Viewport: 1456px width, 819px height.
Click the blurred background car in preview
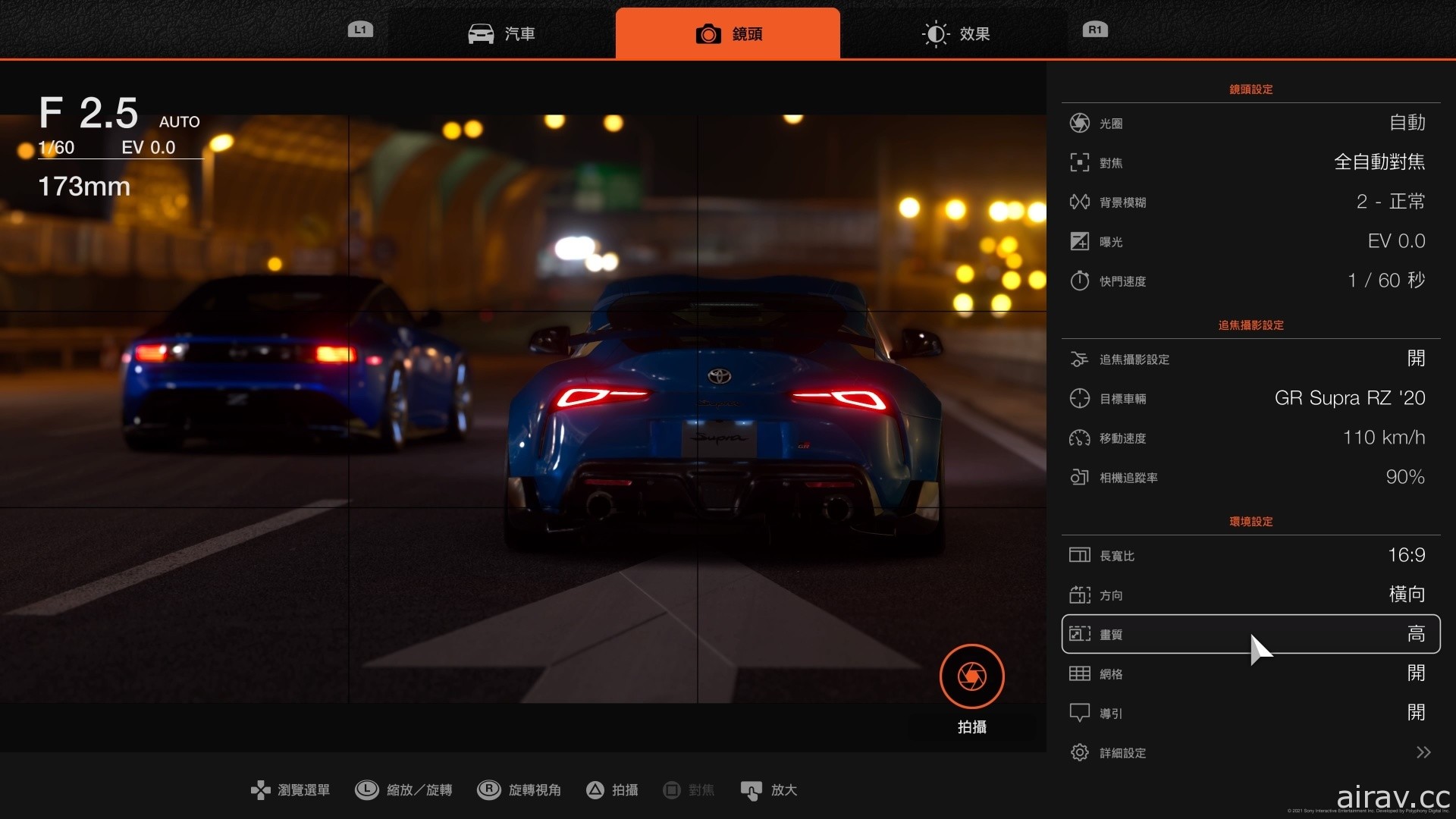click(x=296, y=364)
